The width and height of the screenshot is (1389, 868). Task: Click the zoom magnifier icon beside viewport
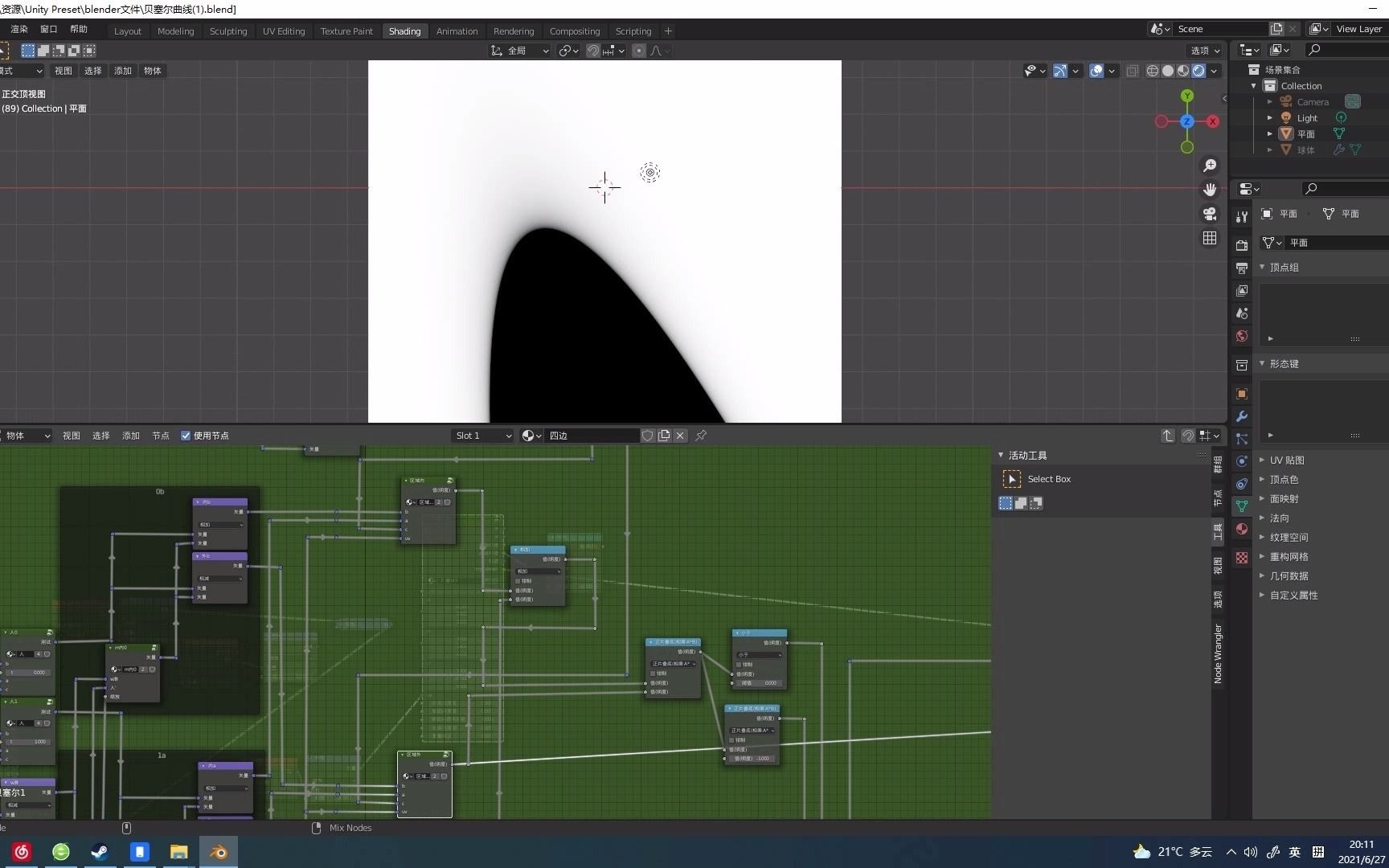pyautogui.click(x=1210, y=166)
